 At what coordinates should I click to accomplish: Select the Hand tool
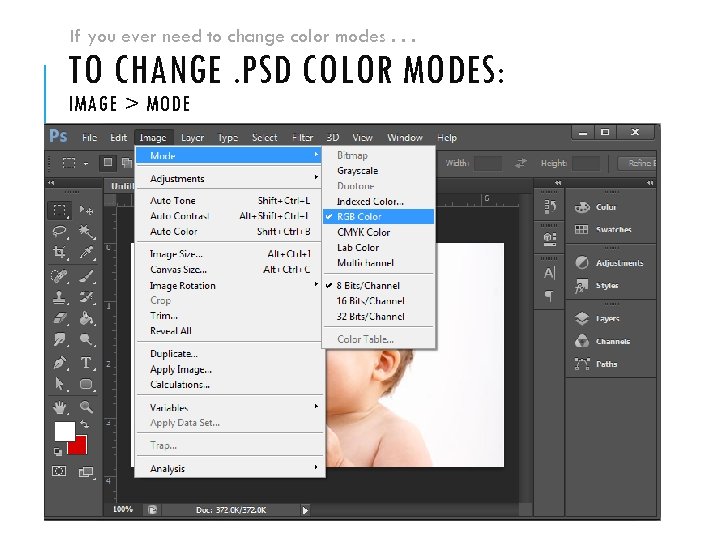[60, 407]
